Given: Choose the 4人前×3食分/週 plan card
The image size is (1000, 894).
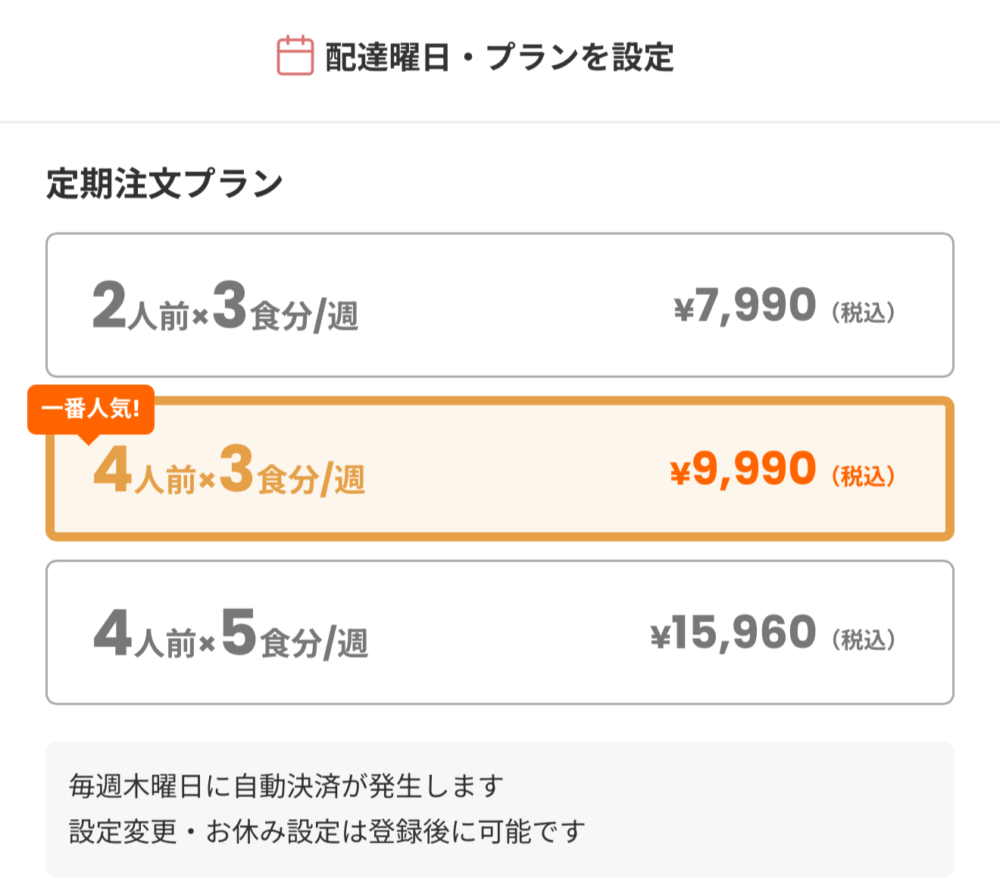Looking at the screenshot, I should click(499, 470).
